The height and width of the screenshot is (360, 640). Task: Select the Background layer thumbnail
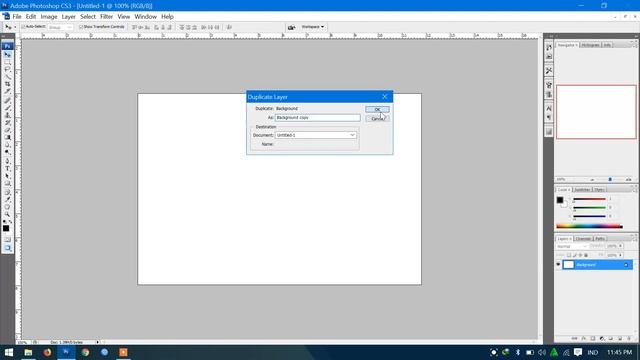[569, 265]
